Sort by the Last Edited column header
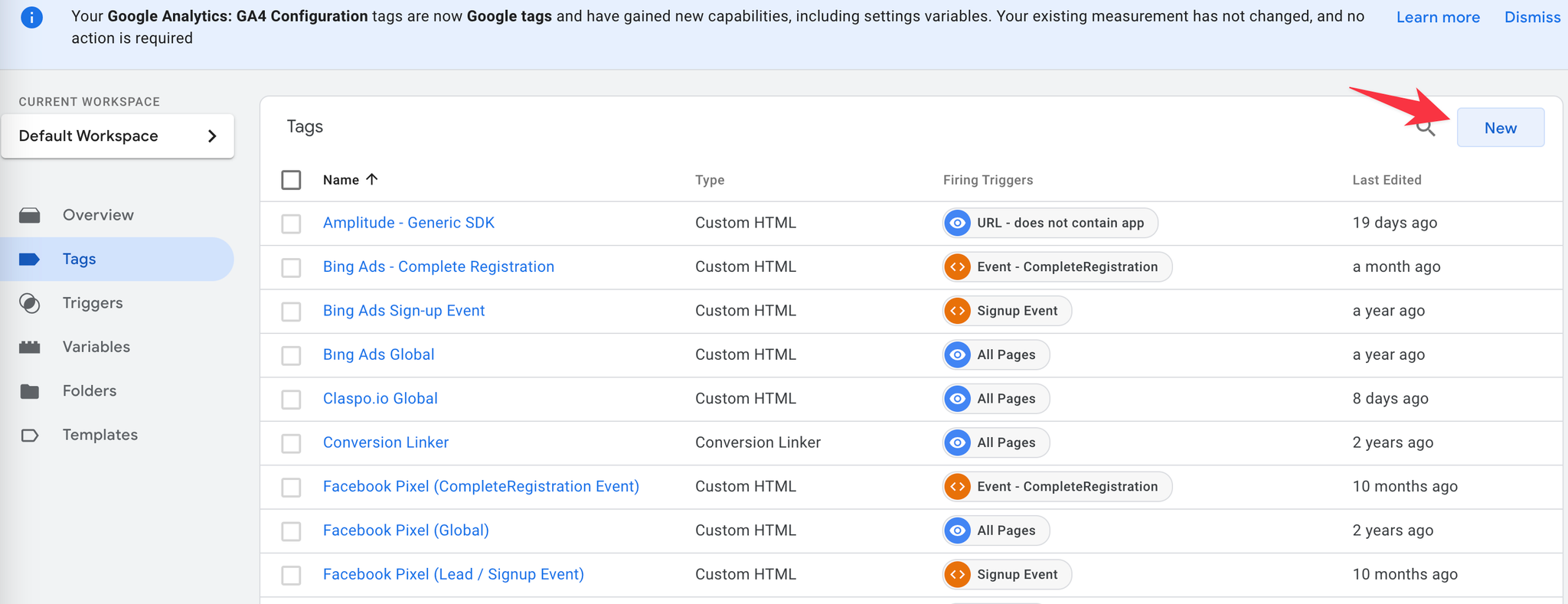The image size is (1568, 604). pyautogui.click(x=1387, y=180)
